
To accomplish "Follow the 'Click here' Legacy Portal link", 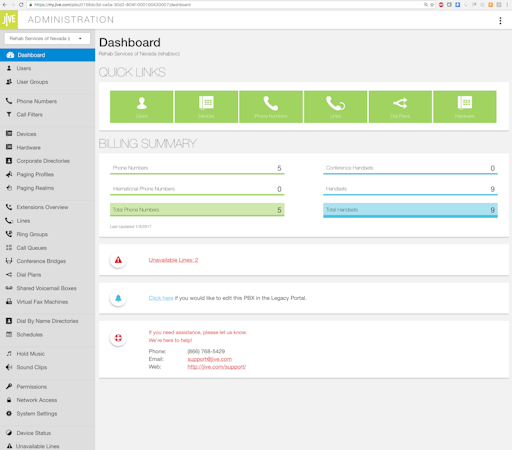I will [161, 298].
